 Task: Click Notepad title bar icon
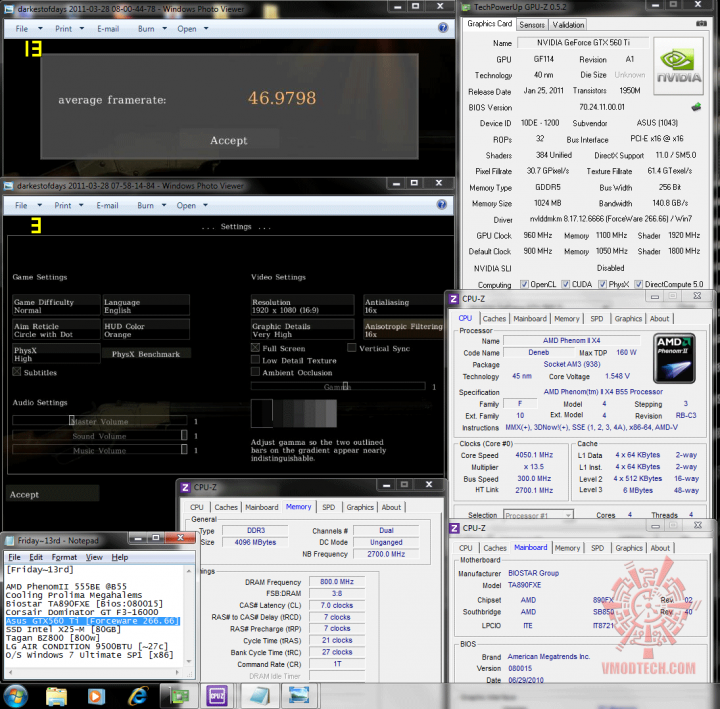tap(10, 540)
